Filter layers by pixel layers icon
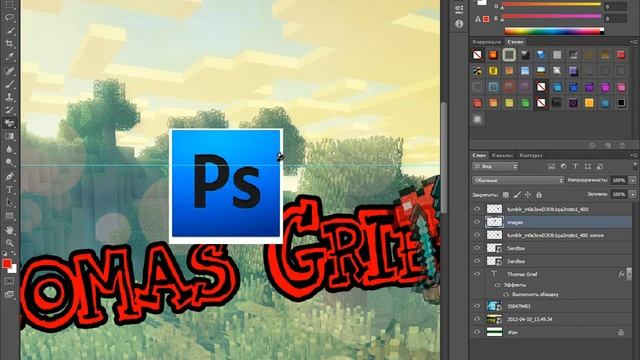This screenshot has height=360, width=640. click(x=551, y=167)
